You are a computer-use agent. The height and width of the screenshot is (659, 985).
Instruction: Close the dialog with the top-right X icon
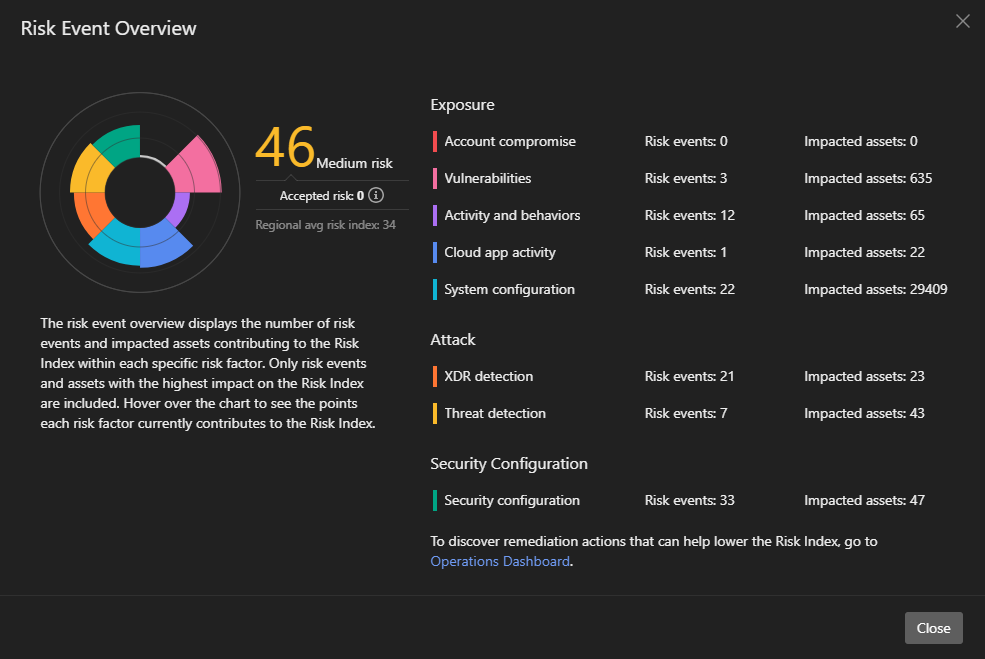click(962, 22)
